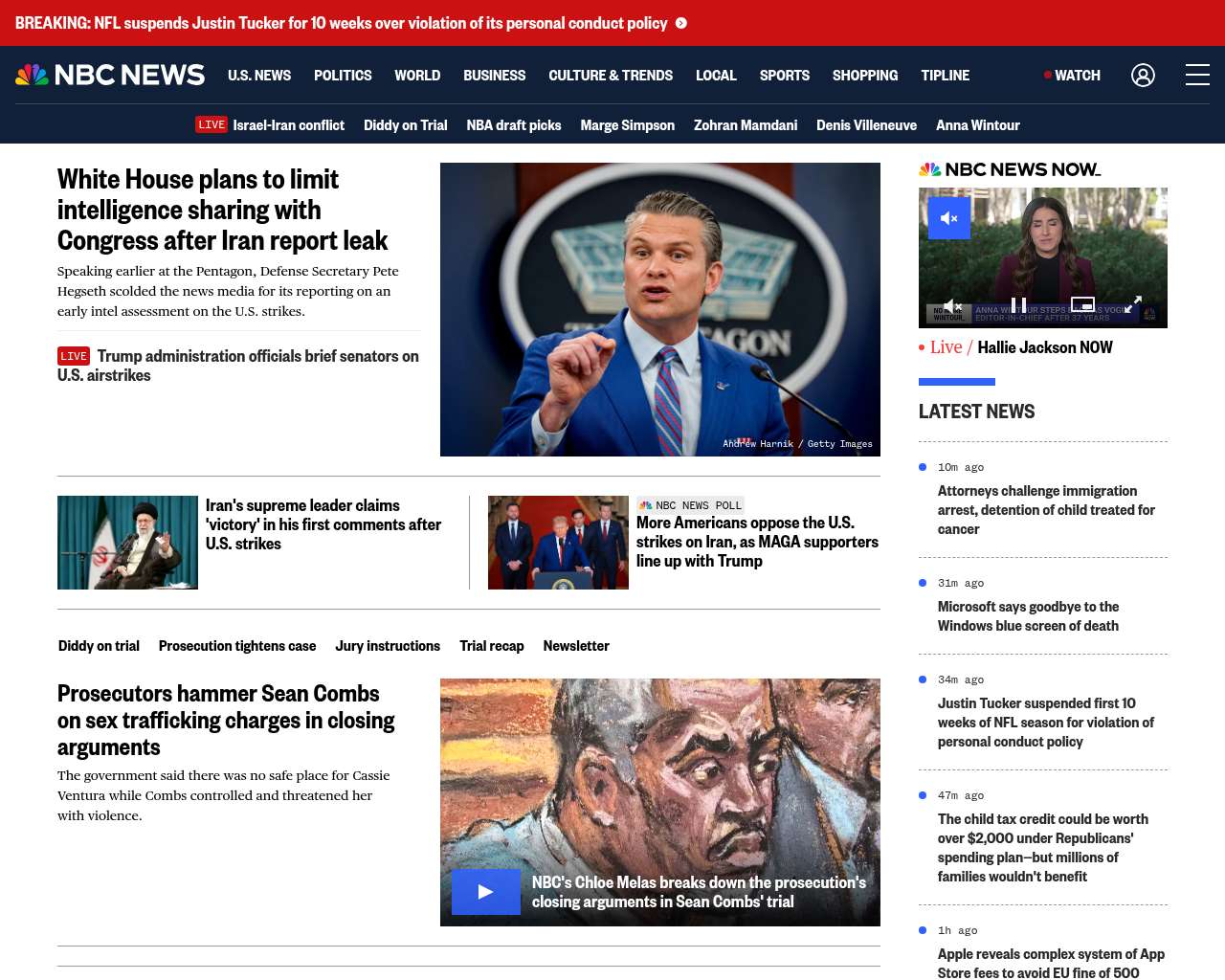The image size is (1225, 980).
Task: Open Prosecutors hammer Sean Combs headline
Action: tap(226, 720)
